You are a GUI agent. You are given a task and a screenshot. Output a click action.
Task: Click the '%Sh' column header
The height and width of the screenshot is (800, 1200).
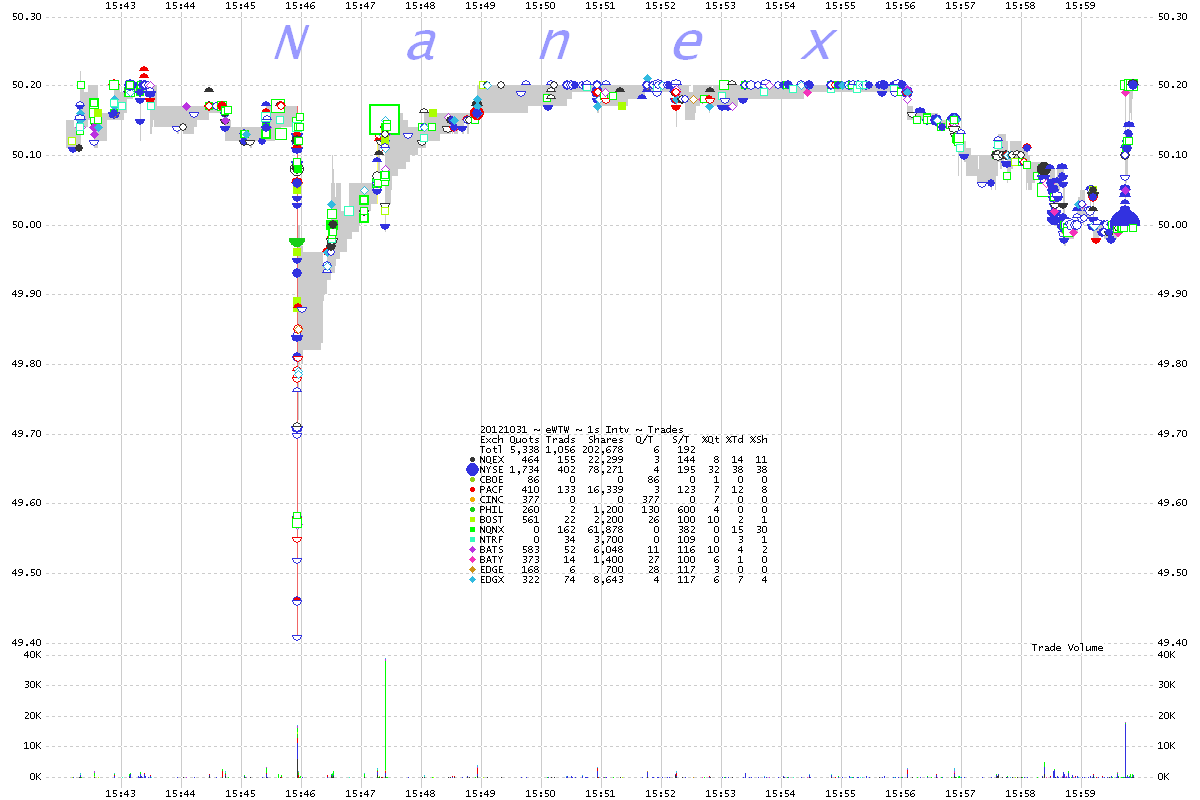(x=758, y=439)
